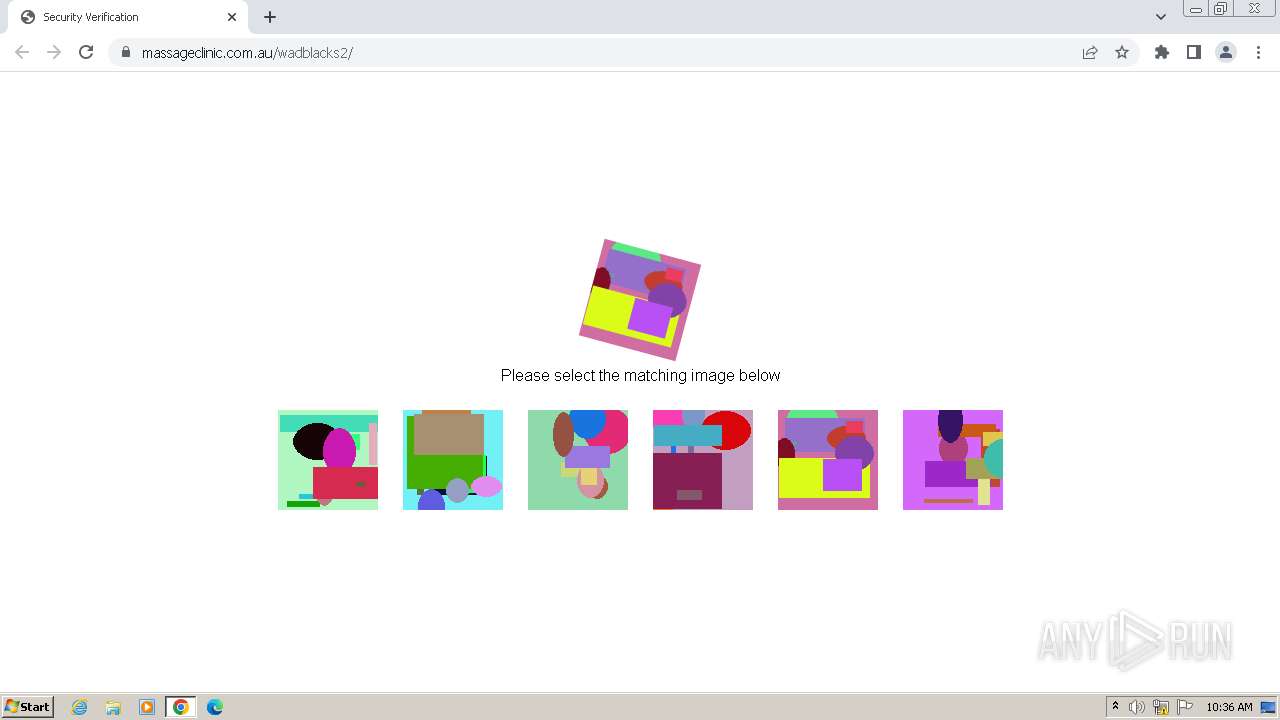This screenshot has height=720, width=1280.
Task: Open File Explorer from the taskbar
Action: pos(113,707)
